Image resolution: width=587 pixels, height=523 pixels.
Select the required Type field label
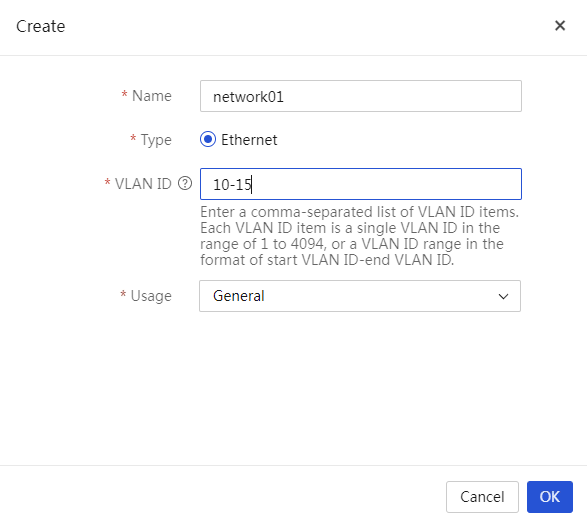[151, 140]
